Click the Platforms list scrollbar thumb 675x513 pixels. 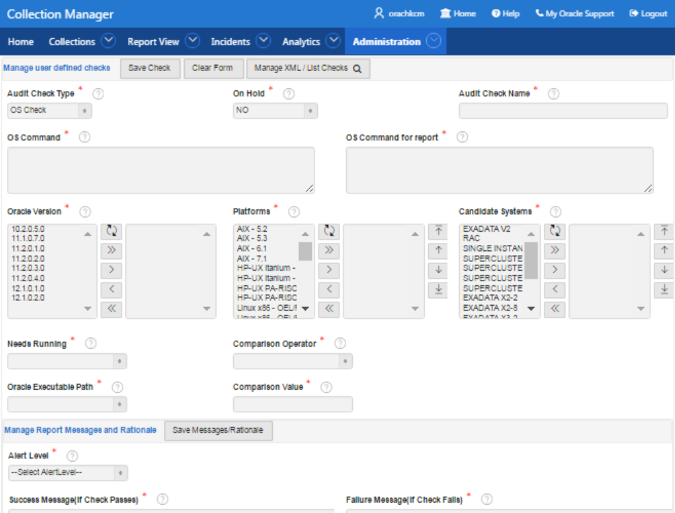(305, 251)
